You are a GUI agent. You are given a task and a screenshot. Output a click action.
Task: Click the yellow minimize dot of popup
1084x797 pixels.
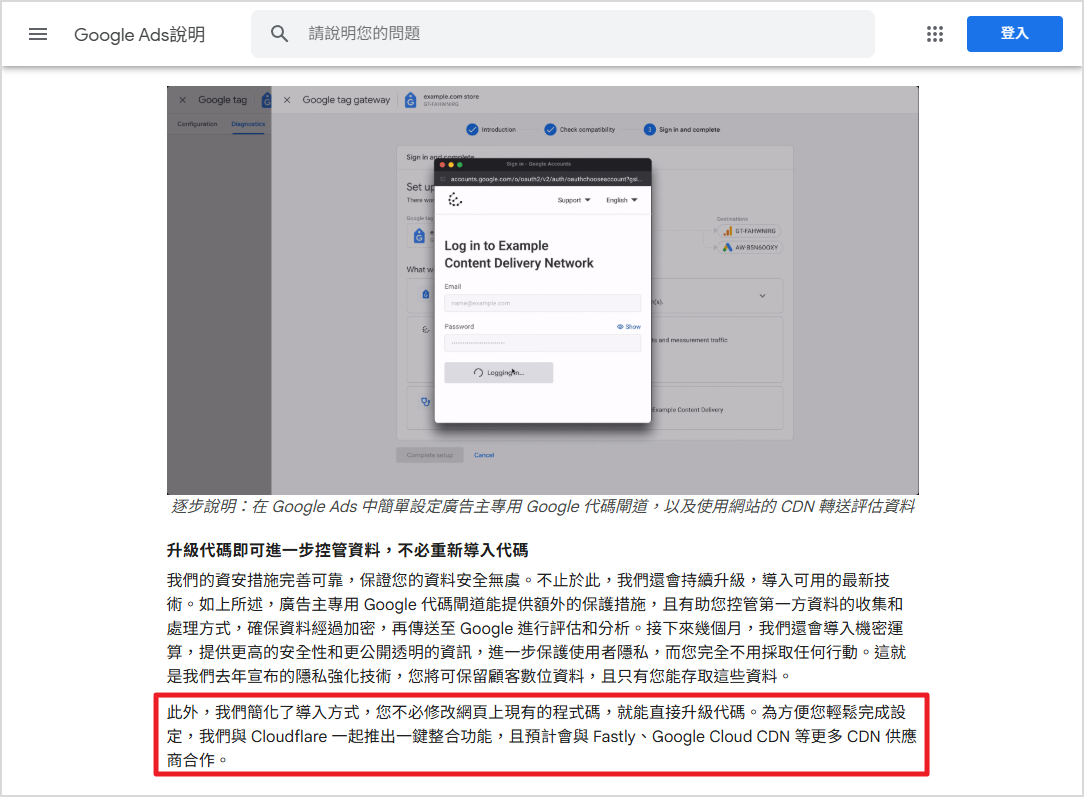click(451, 165)
